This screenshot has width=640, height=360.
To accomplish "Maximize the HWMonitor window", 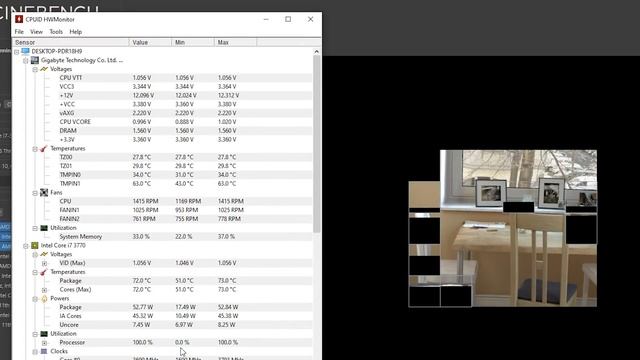I will click(x=288, y=19).
